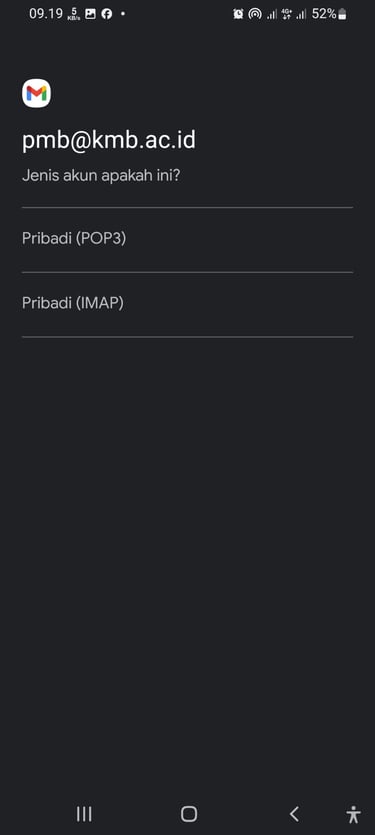Go to home screen via Home button
The width and height of the screenshot is (375, 835).
click(x=189, y=814)
